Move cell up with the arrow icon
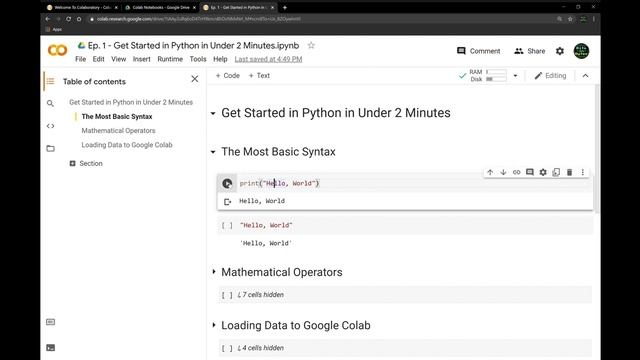This screenshot has height=360, width=640. [x=490, y=172]
